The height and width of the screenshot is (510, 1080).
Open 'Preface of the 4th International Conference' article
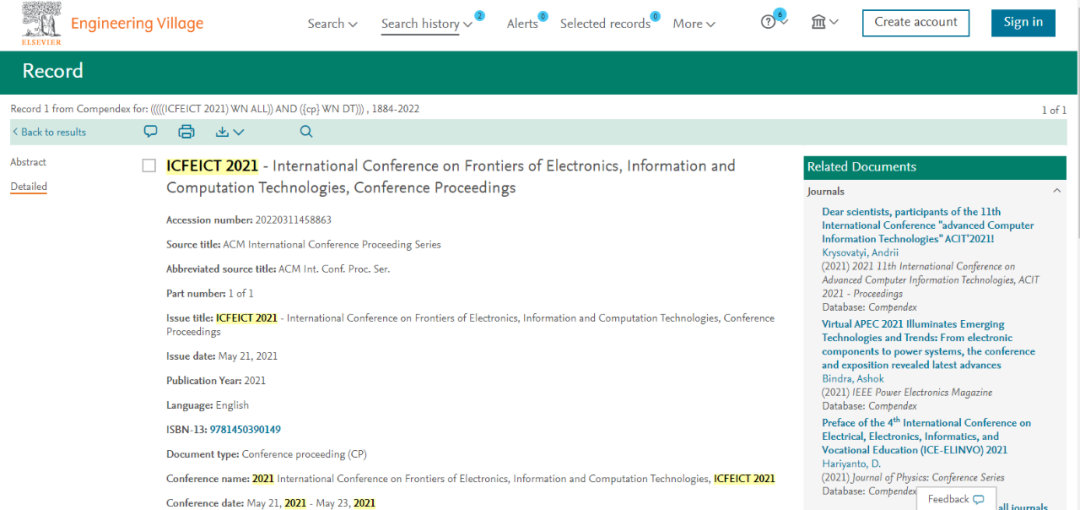(x=926, y=436)
